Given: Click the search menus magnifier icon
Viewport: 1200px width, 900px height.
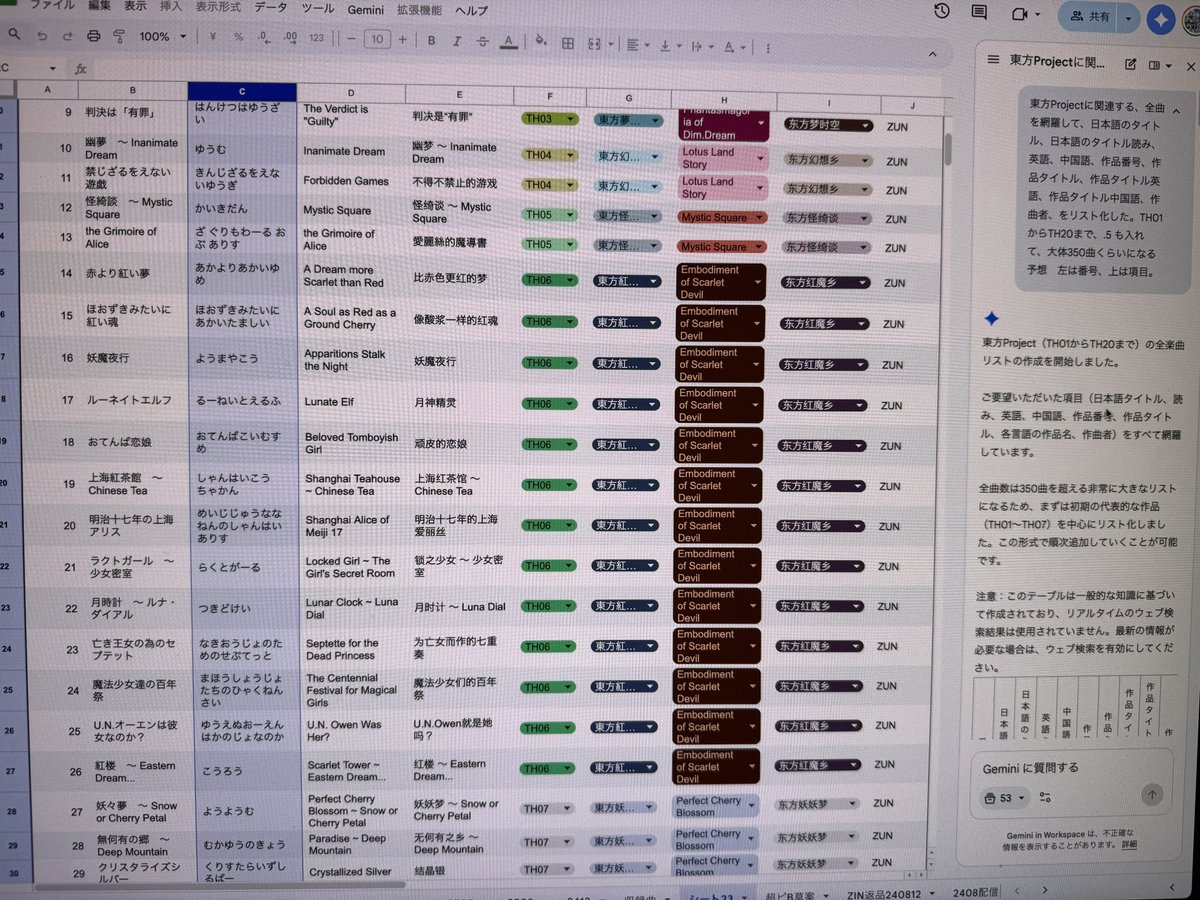Looking at the screenshot, I should click(x=14, y=35).
